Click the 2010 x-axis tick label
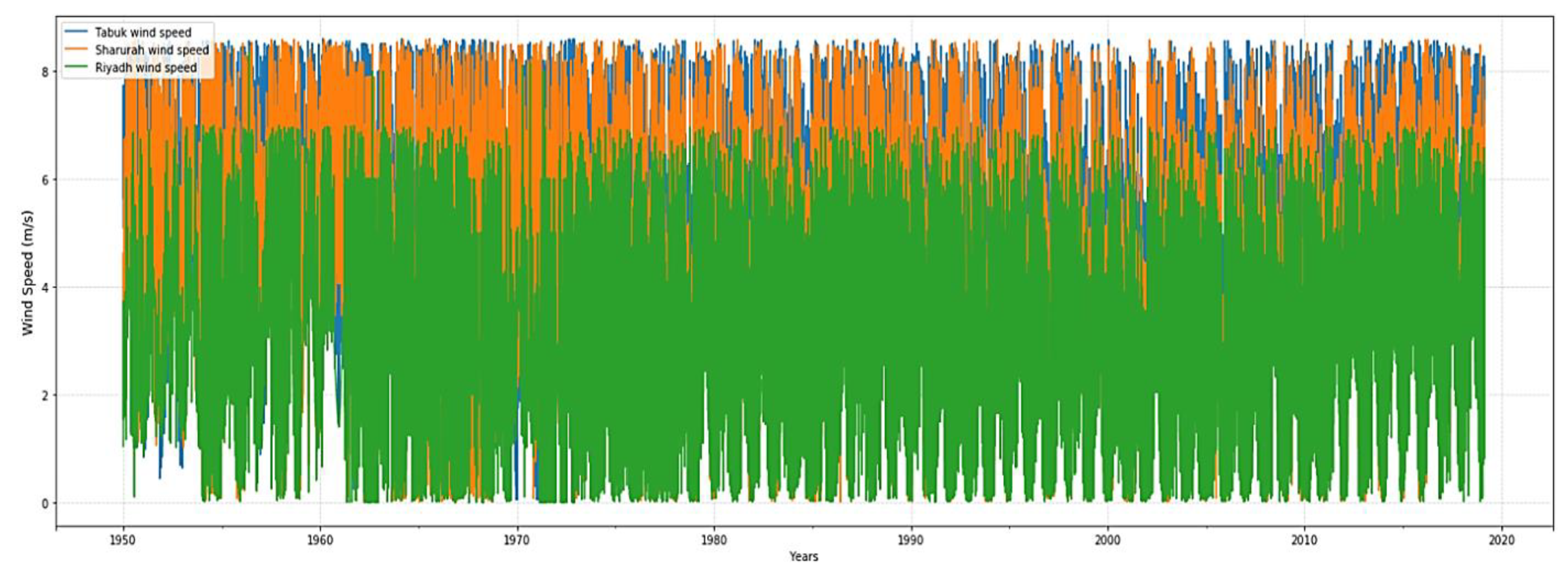 [1304, 540]
